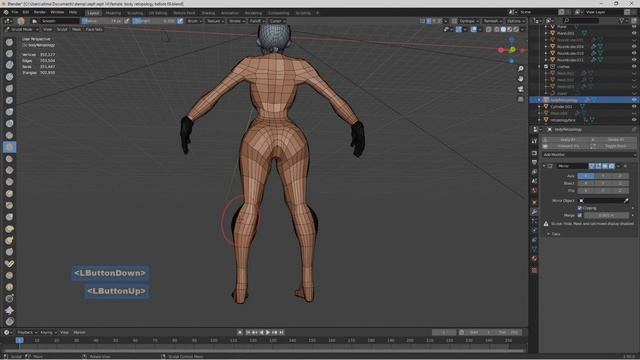The image size is (640, 360).
Task: Open the Scene properties tab
Action: (x=534, y=181)
